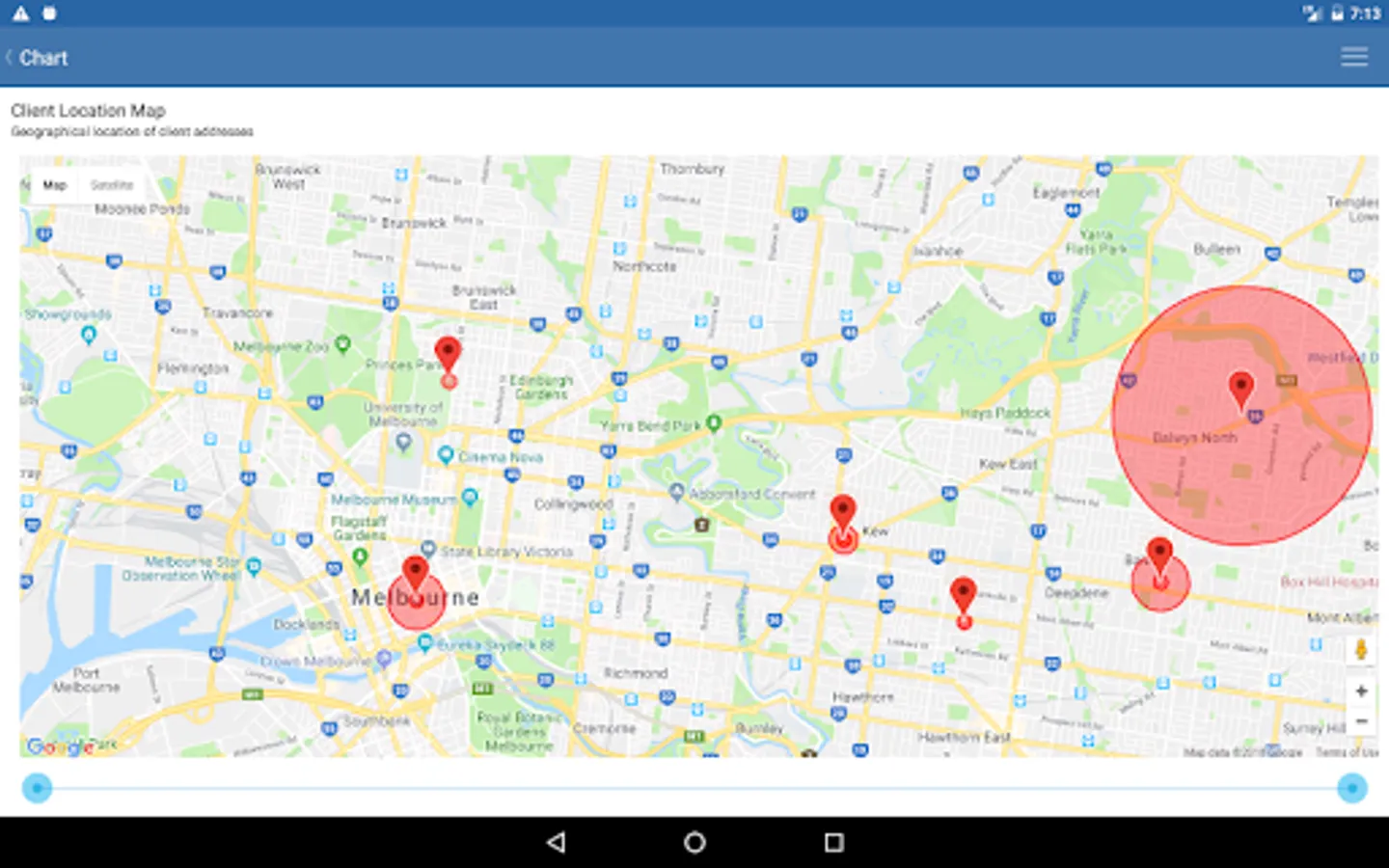The image size is (1389, 868).
Task: Go back using the Chart header button
Action: [x=35, y=57]
